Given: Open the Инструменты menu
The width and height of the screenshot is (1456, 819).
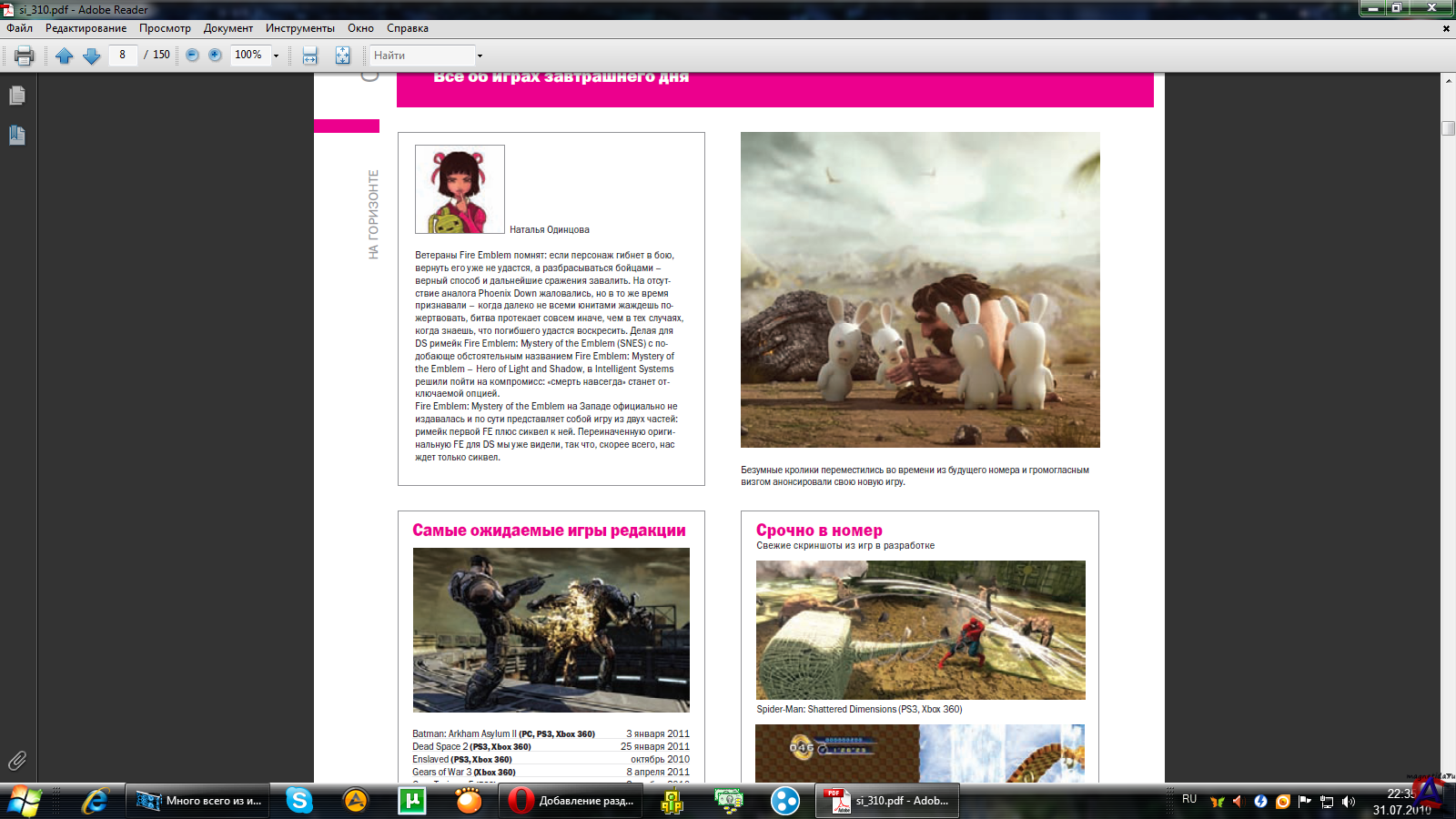Looking at the screenshot, I should pyautogui.click(x=300, y=28).
